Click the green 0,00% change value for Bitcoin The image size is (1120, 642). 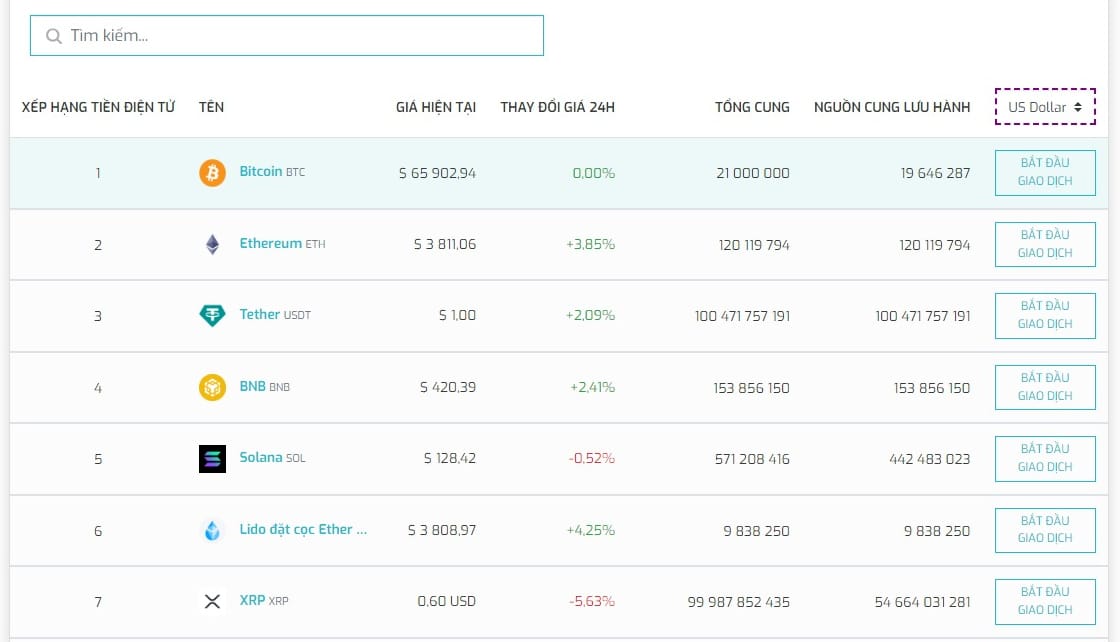[x=593, y=172]
